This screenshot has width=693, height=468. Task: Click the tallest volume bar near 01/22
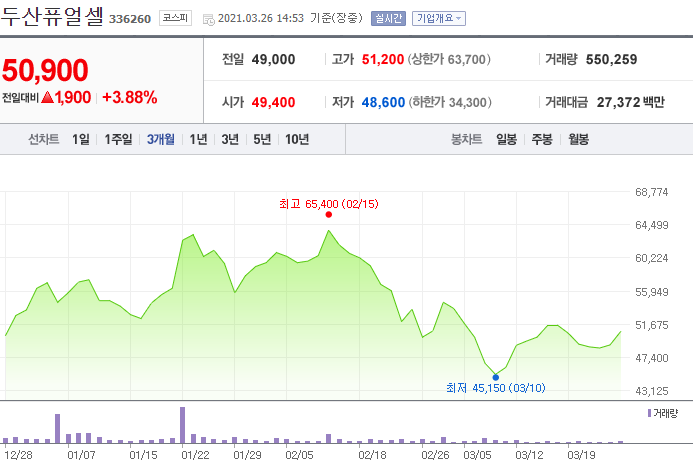click(x=183, y=425)
